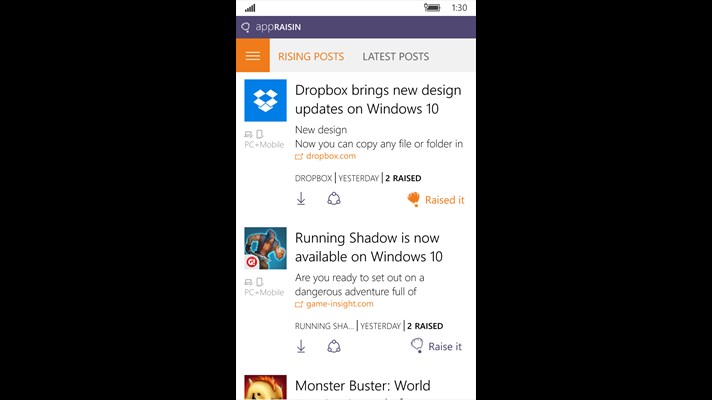Tap the signal strength status icon

[250, 8]
